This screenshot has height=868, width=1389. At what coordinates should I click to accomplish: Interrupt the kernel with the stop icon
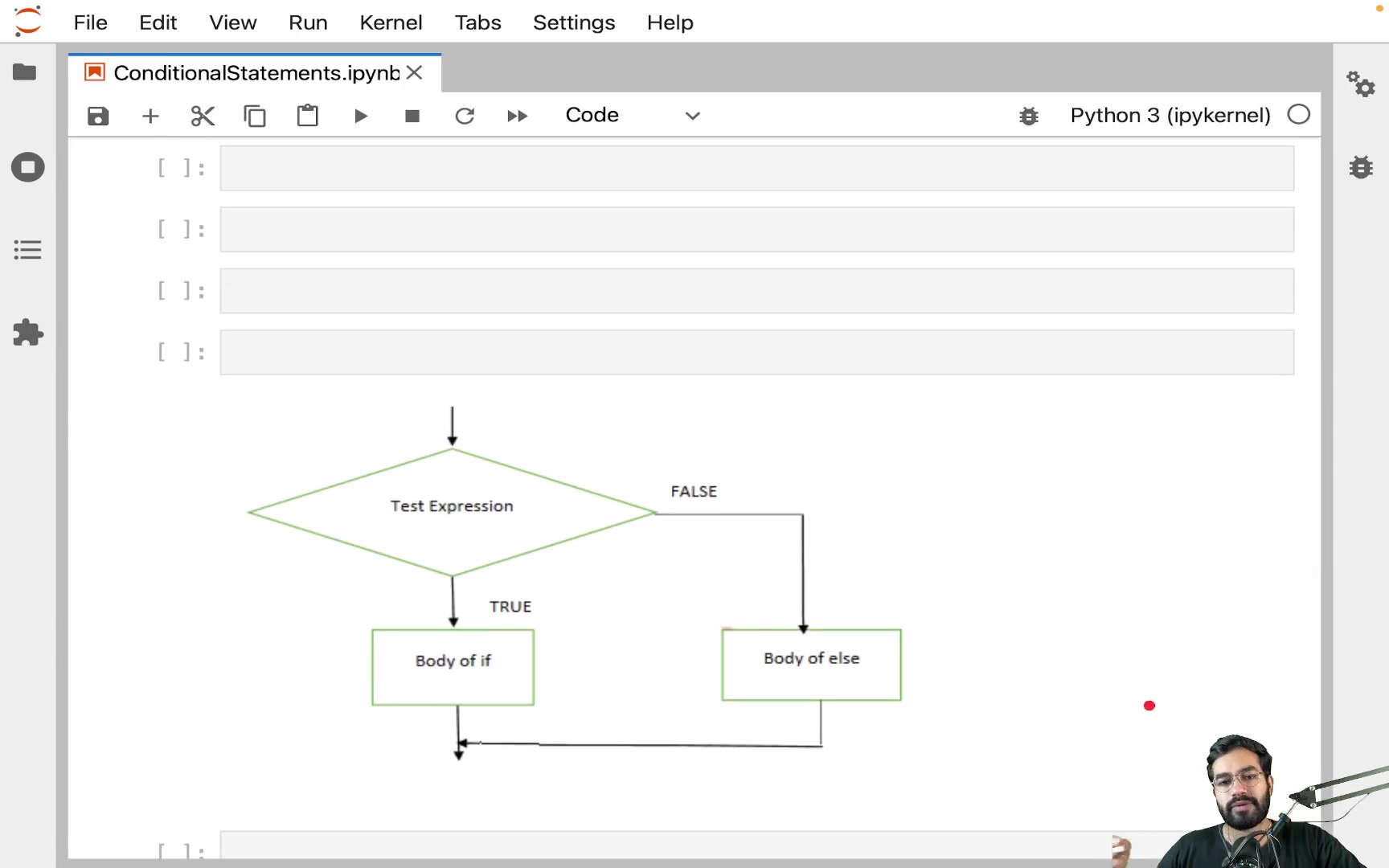pyautogui.click(x=412, y=116)
